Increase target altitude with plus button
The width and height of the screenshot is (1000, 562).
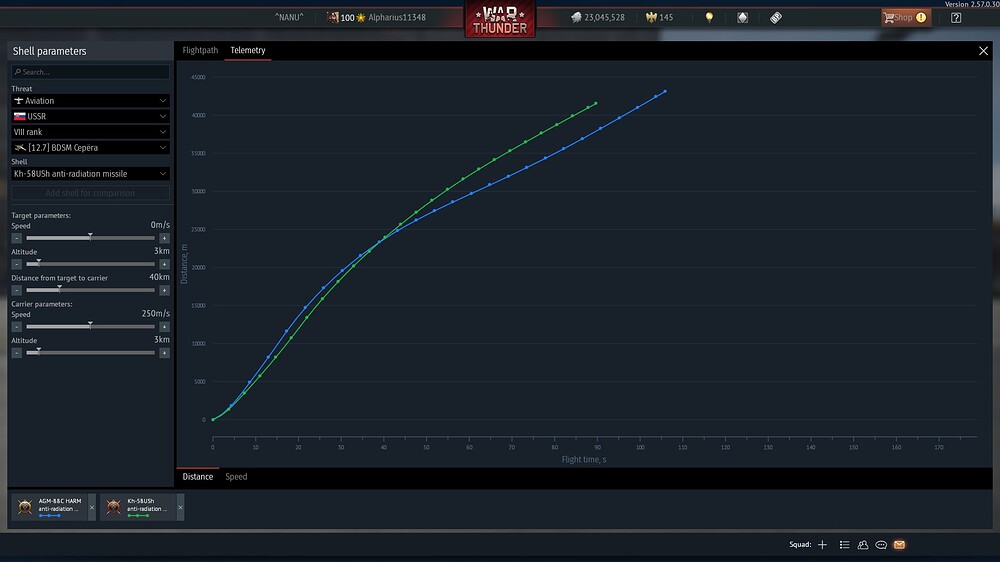tap(165, 264)
